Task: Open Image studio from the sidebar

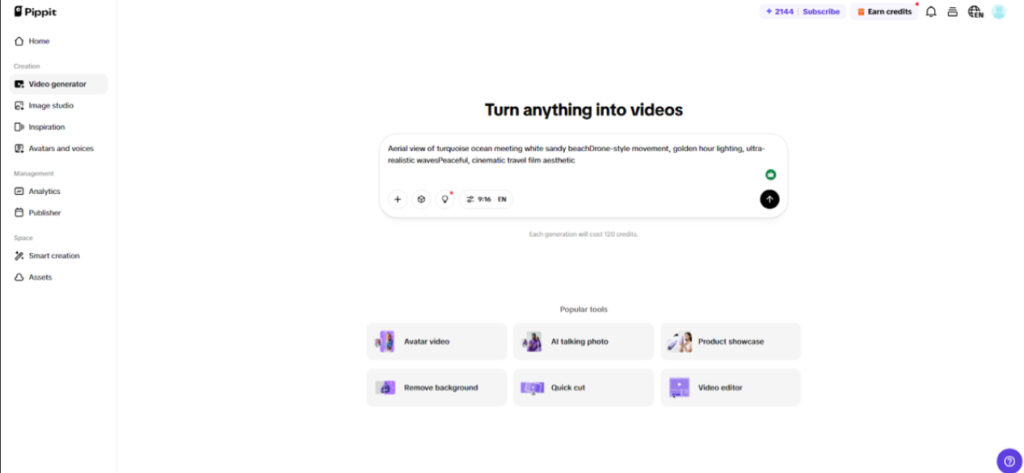Action: click(50, 105)
